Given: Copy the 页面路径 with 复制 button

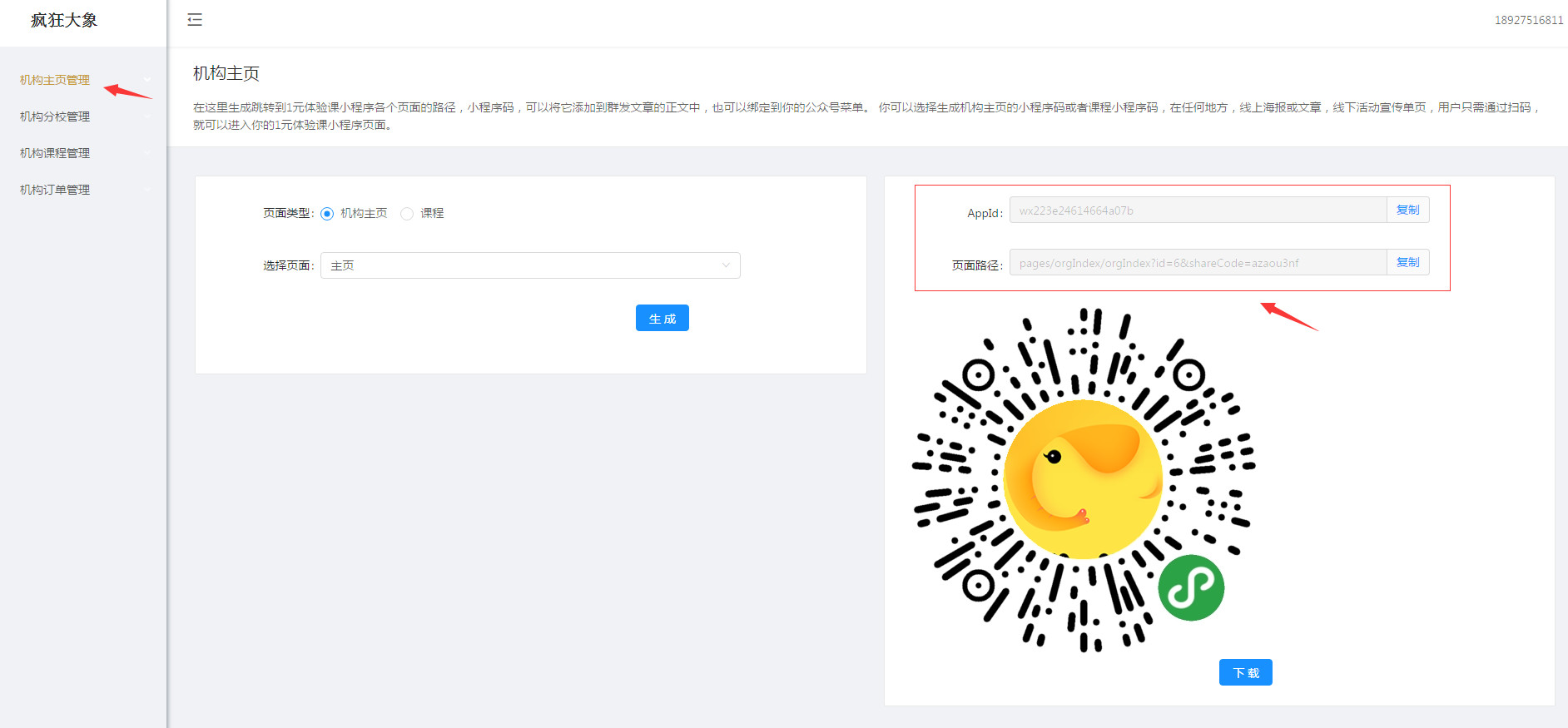Looking at the screenshot, I should [x=1408, y=262].
